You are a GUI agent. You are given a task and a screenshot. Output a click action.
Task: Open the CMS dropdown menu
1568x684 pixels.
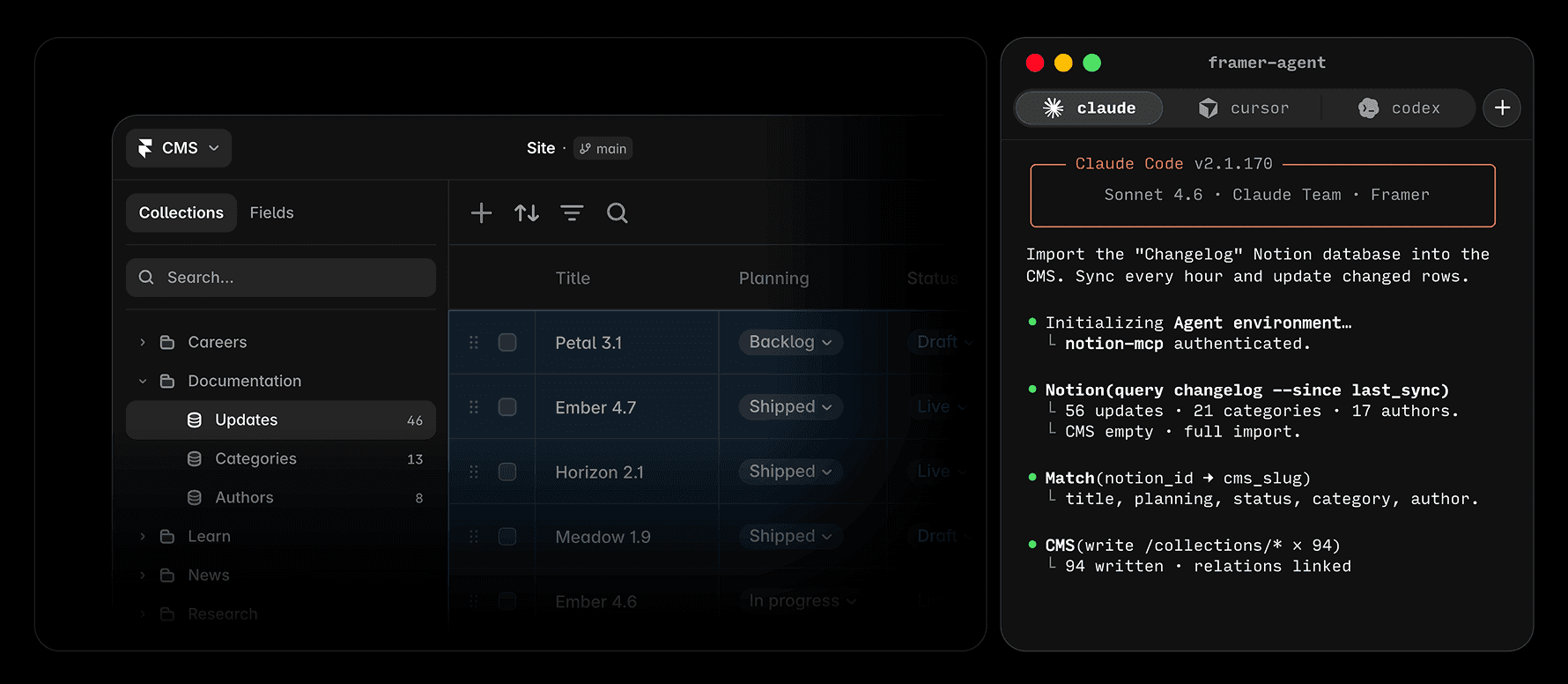(x=179, y=148)
